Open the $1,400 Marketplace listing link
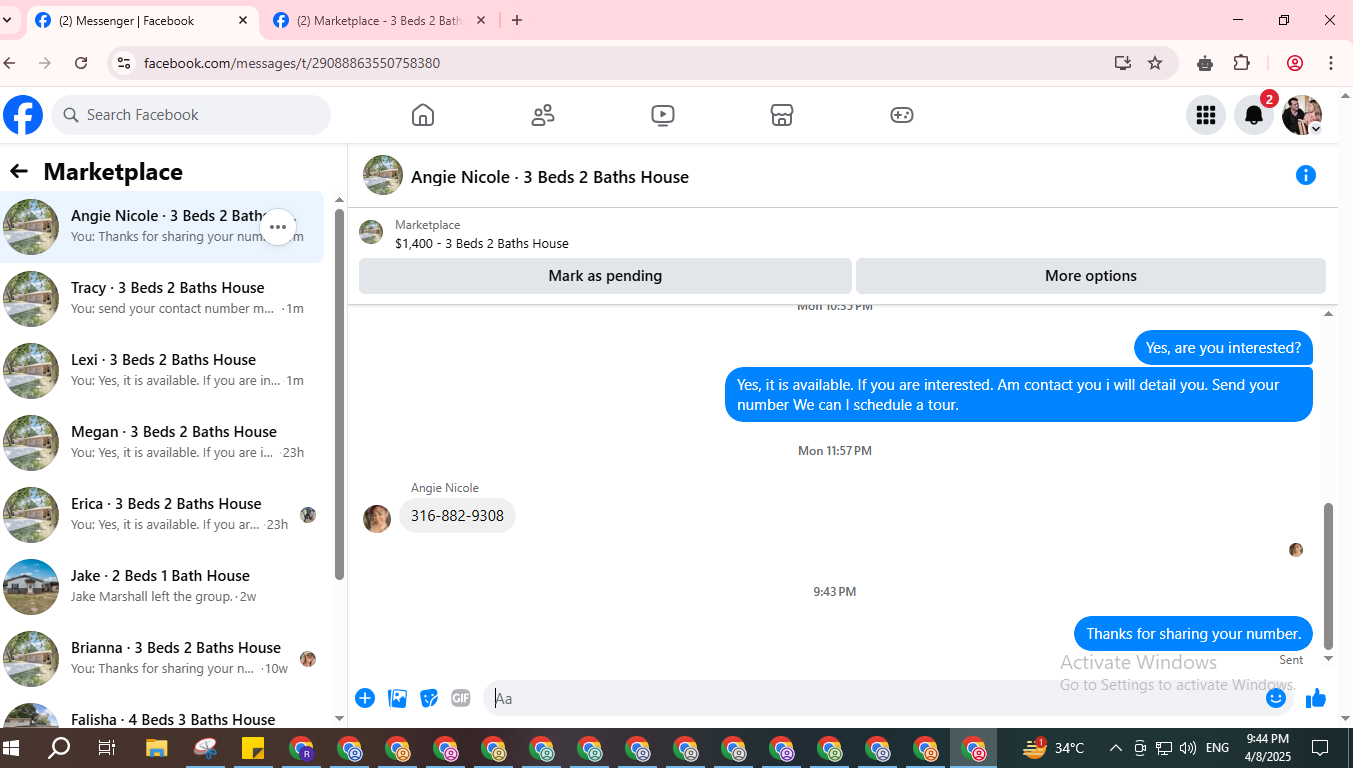Image resolution: width=1353 pixels, height=768 pixels. 482,243
